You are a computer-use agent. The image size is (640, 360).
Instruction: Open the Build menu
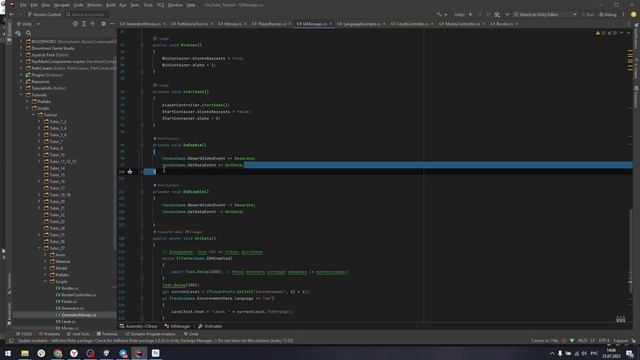(x=111, y=5)
